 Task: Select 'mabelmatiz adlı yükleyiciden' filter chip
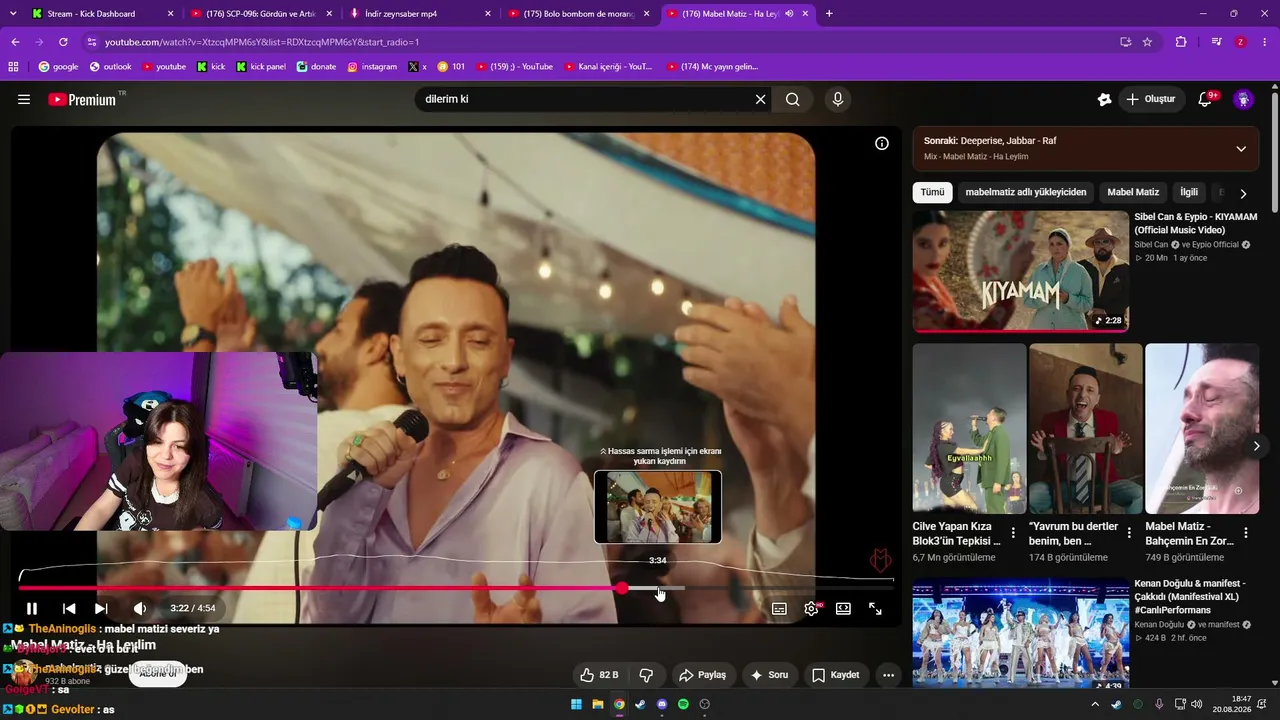(x=1026, y=192)
